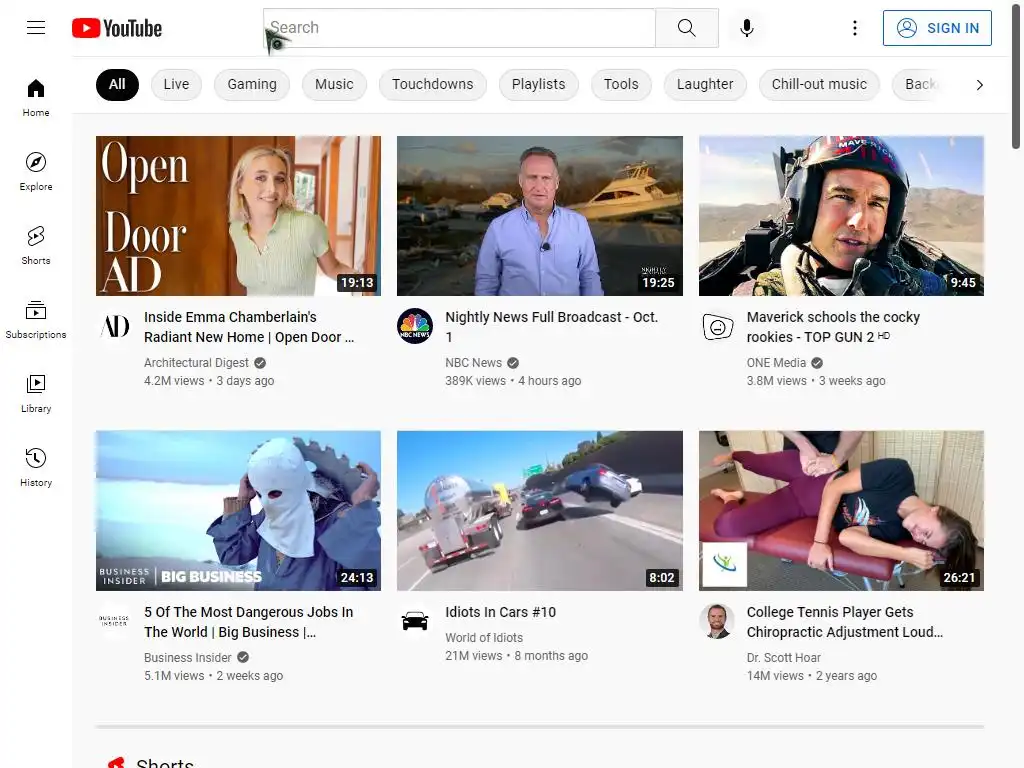This screenshot has width=1024, height=768.
Task: Click the page vertical scrollbar thumb
Action: point(1016,75)
